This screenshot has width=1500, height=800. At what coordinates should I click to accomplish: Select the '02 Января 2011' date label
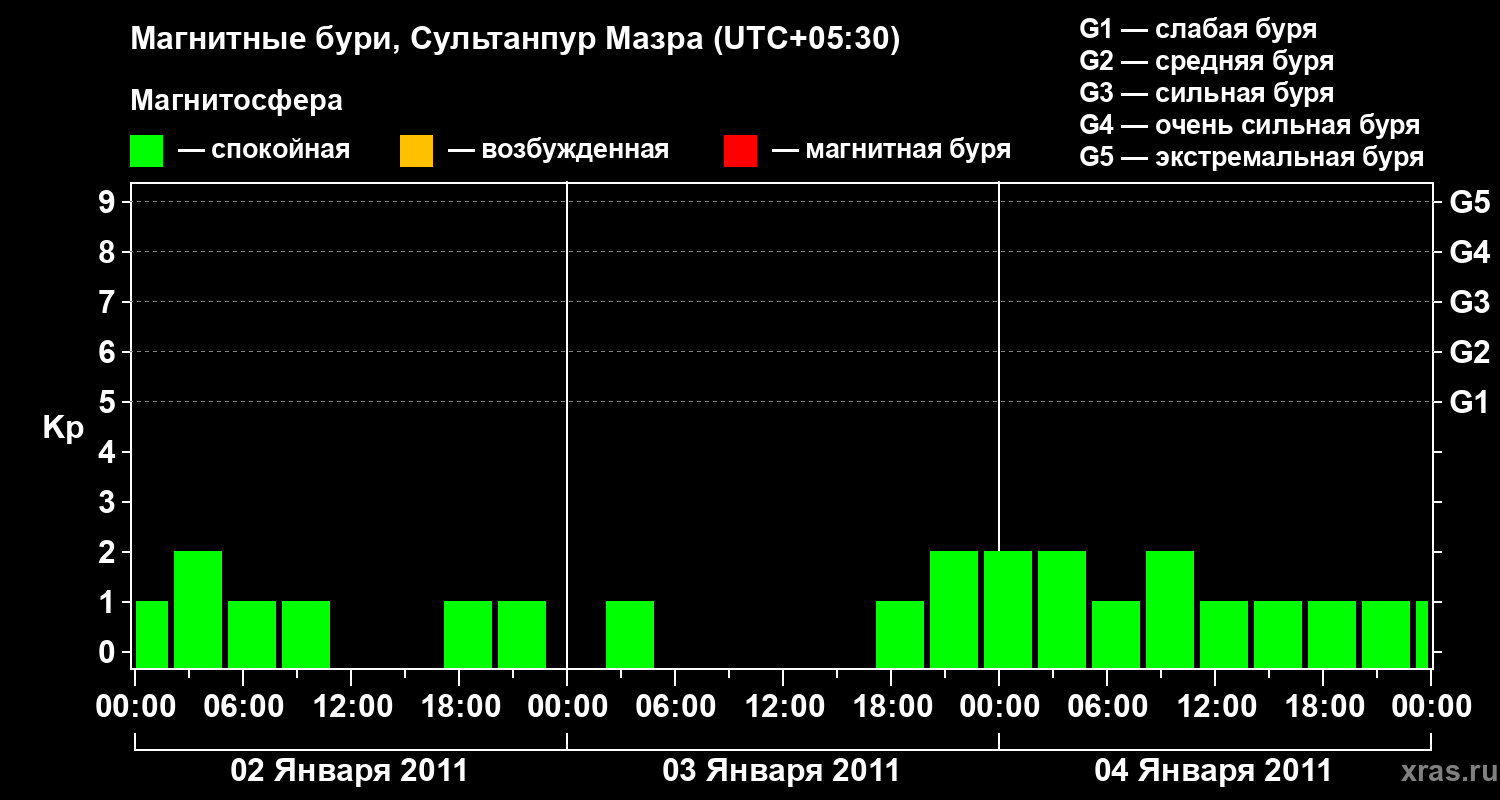tap(349, 771)
